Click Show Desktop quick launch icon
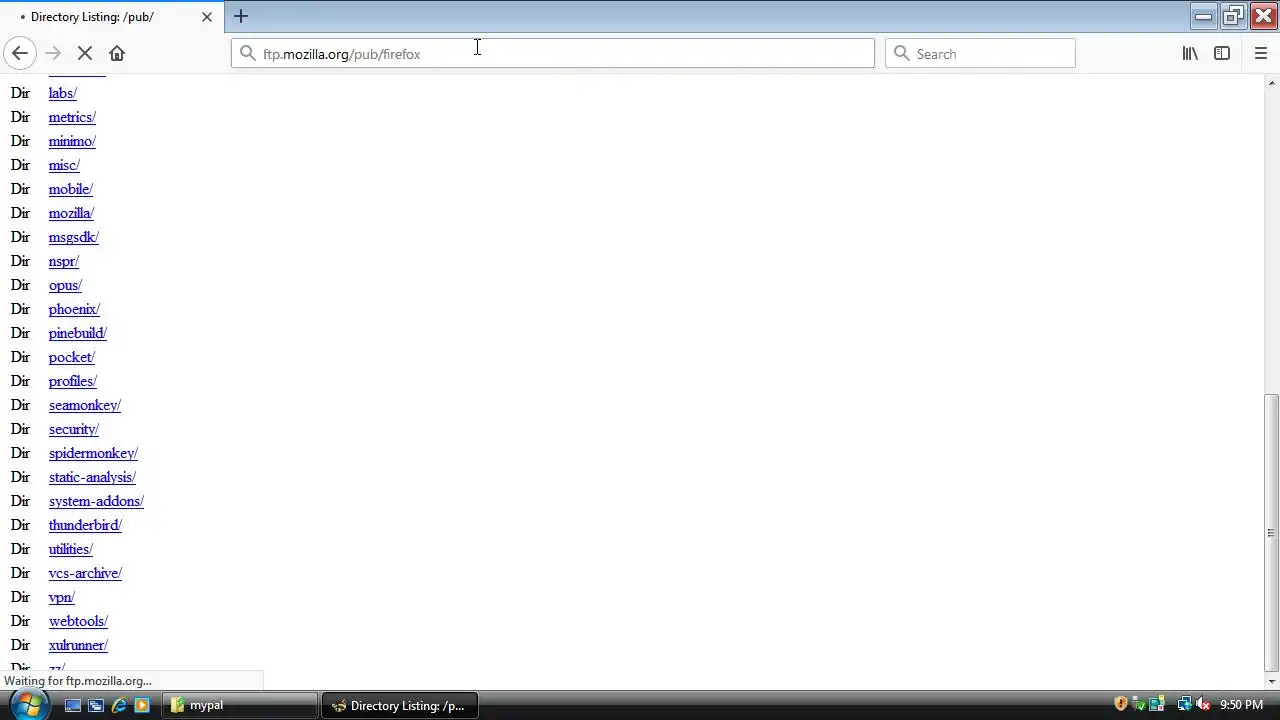Viewport: 1280px width, 720px height. coord(73,705)
